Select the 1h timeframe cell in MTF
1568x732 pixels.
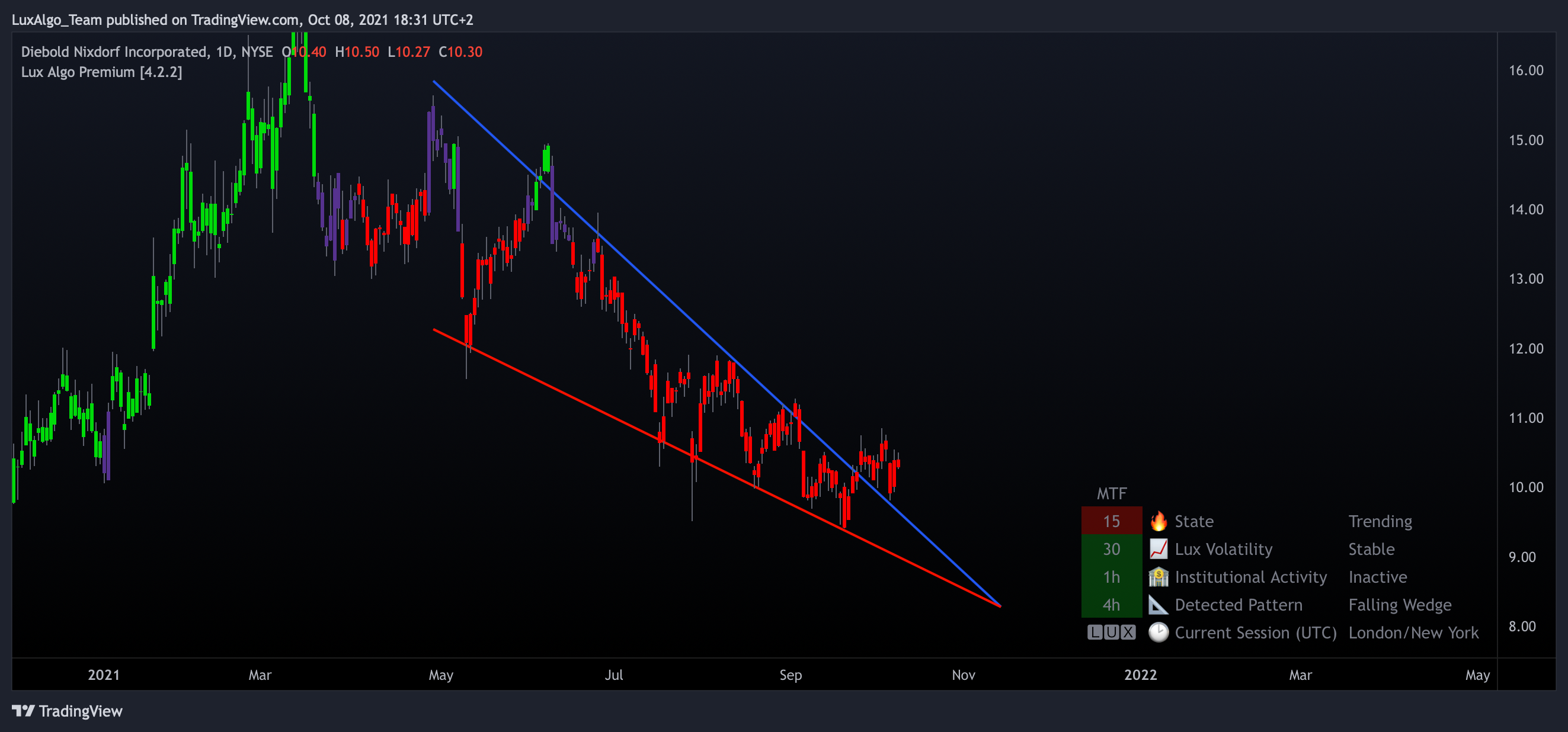click(x=1112, y=577)
